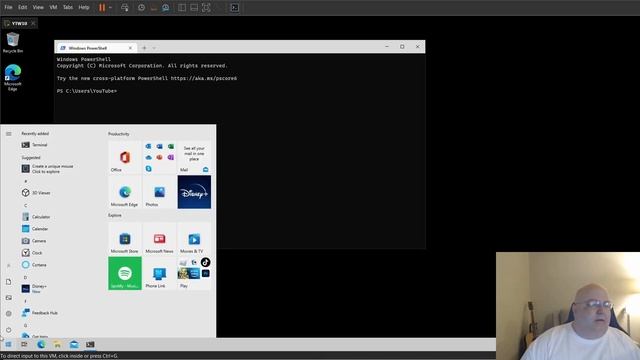Viewport: 640px width, 360px height.
Task: Open the Office tile
Action: pyautogui.click(x=125, y=157)
